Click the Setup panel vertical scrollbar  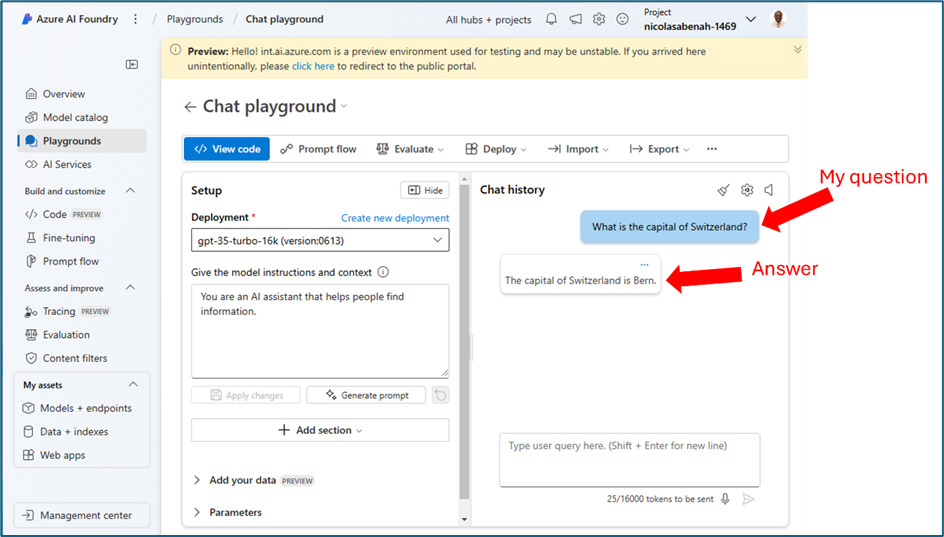tap(464, 342)
